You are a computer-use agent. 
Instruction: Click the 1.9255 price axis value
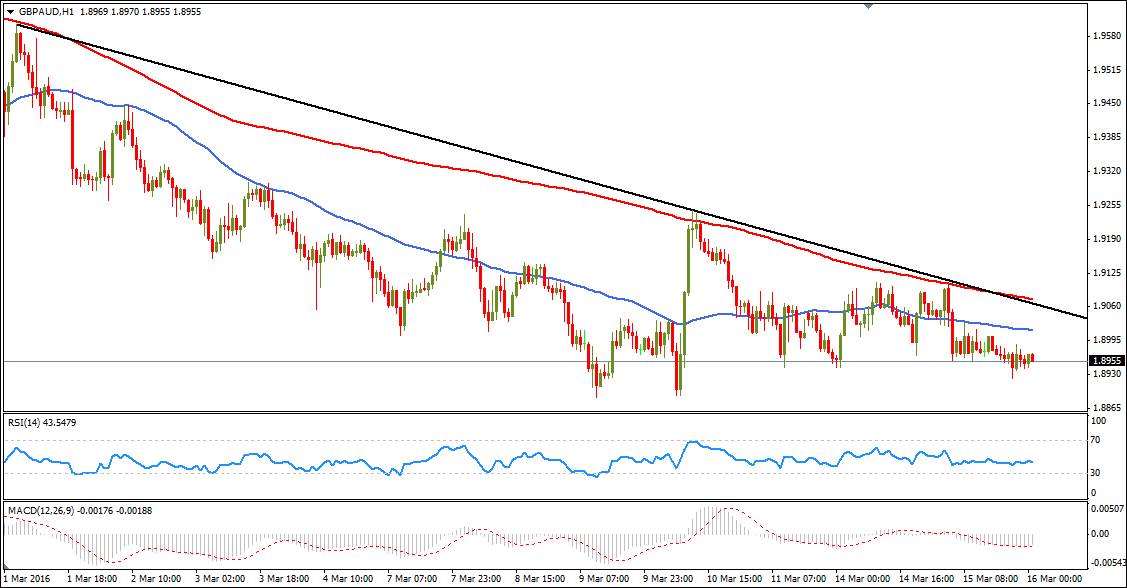click(x=1107, y=205)
